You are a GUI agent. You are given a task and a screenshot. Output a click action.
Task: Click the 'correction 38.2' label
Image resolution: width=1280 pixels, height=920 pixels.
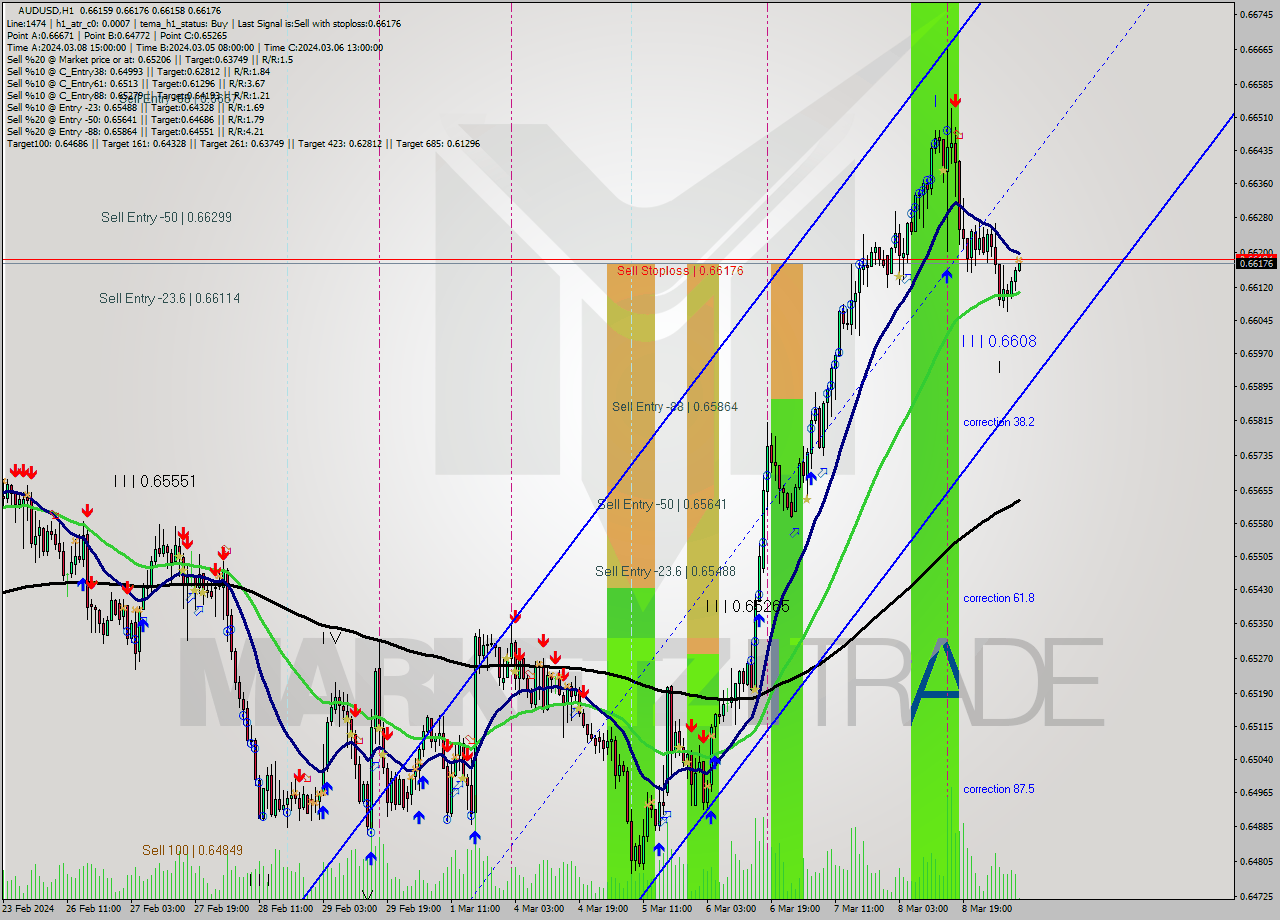tap(999, 422)
